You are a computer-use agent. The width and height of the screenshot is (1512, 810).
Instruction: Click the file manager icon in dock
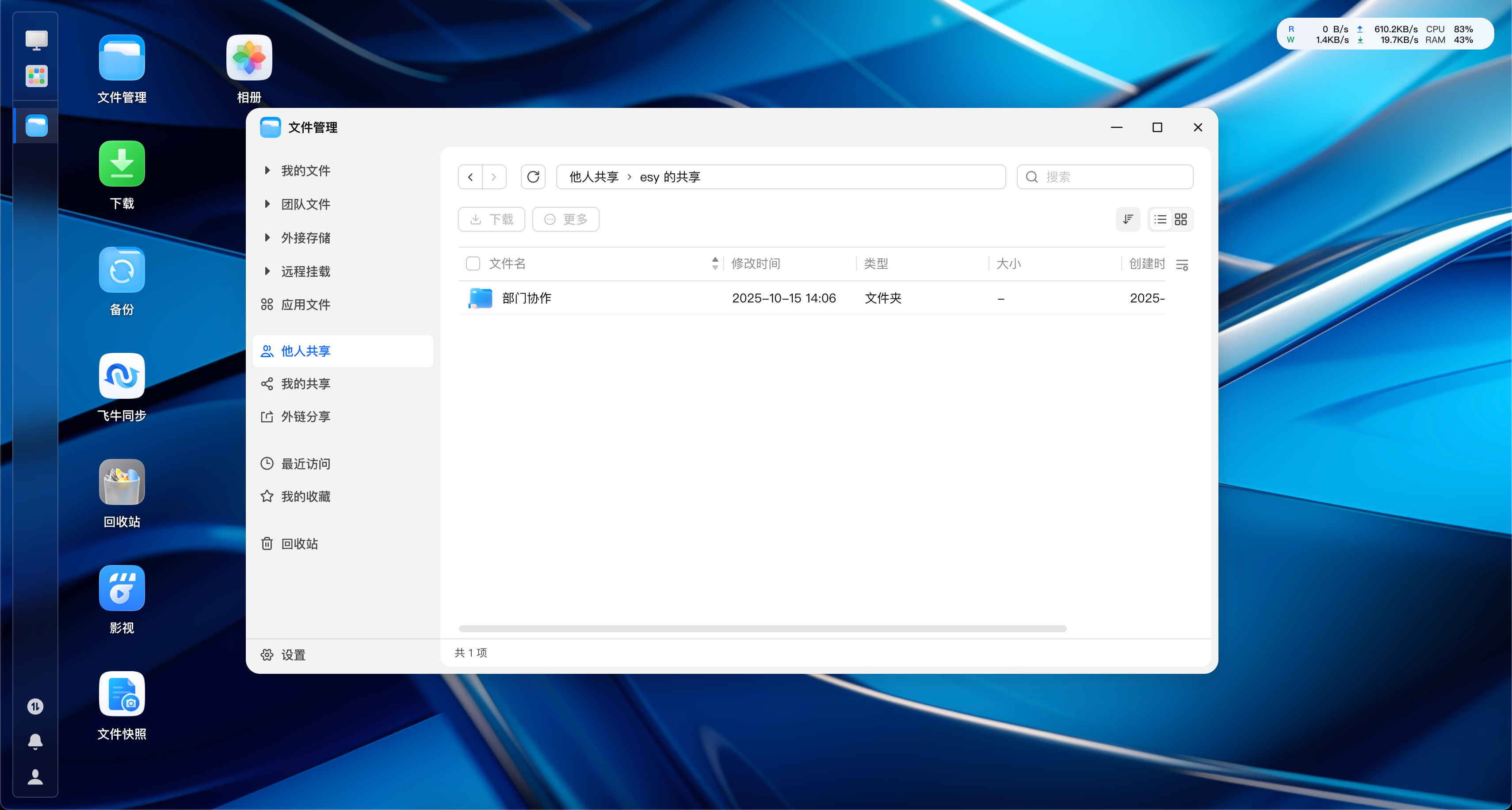(x=36, y=126)
